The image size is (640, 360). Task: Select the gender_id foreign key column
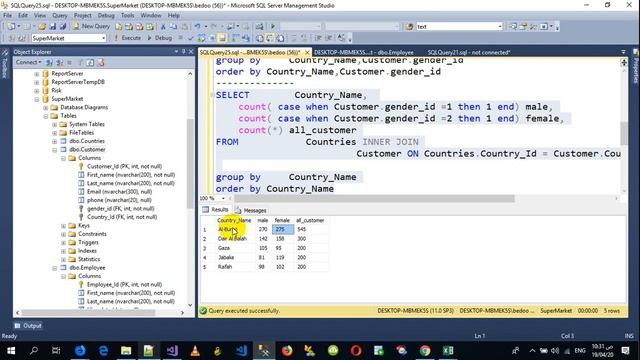[x=120, y=209]
